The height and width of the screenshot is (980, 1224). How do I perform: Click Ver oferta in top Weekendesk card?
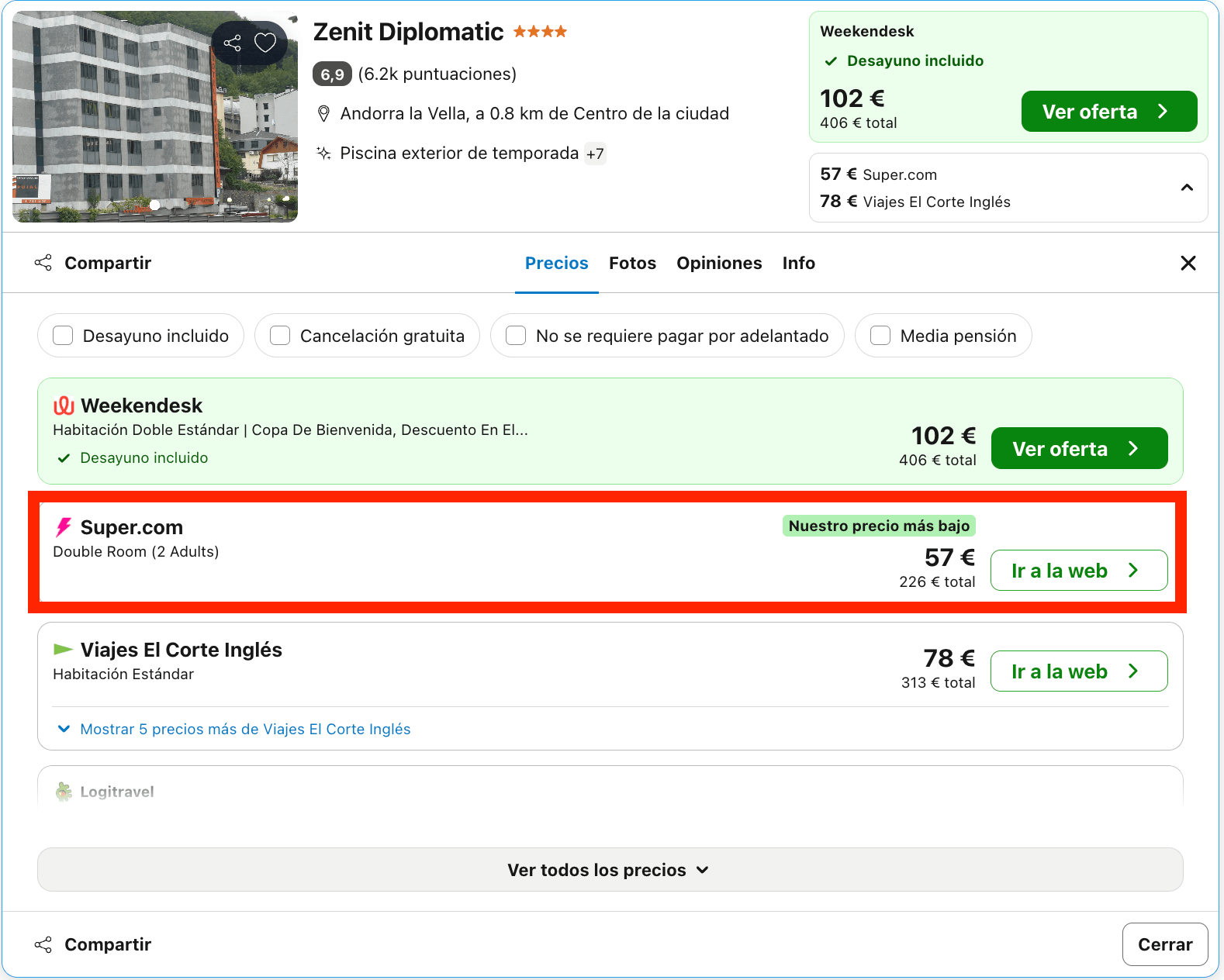tap(1109, 112)
